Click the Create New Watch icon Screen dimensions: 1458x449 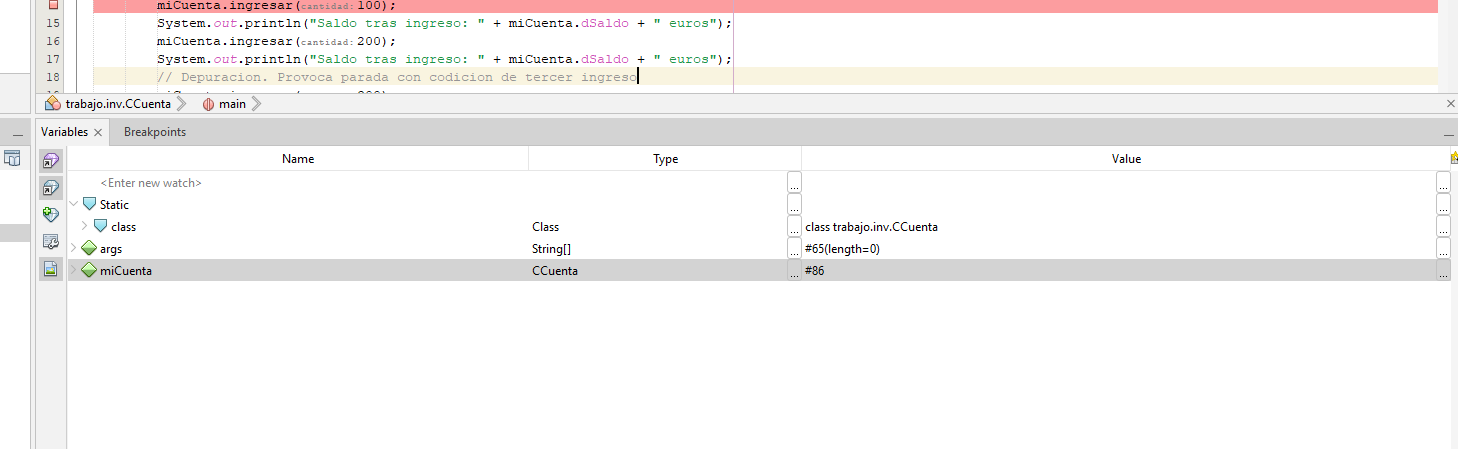coord(51,214)
